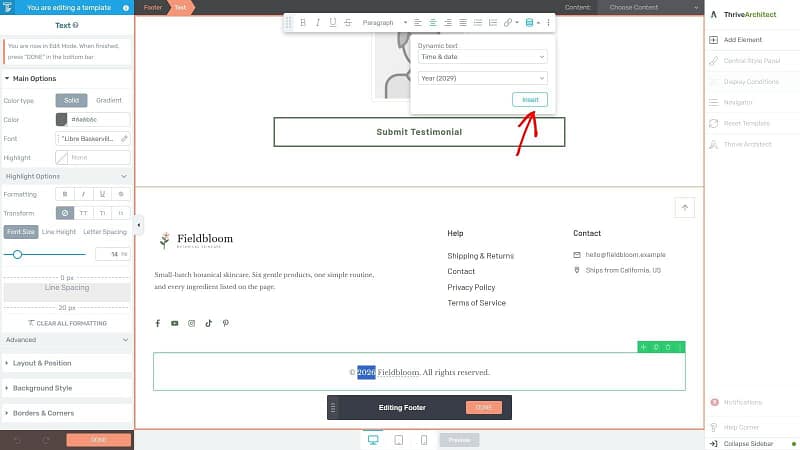
Task: Open Shipping & Returns link
Action: pyautogui.click(x=481, y=256)
